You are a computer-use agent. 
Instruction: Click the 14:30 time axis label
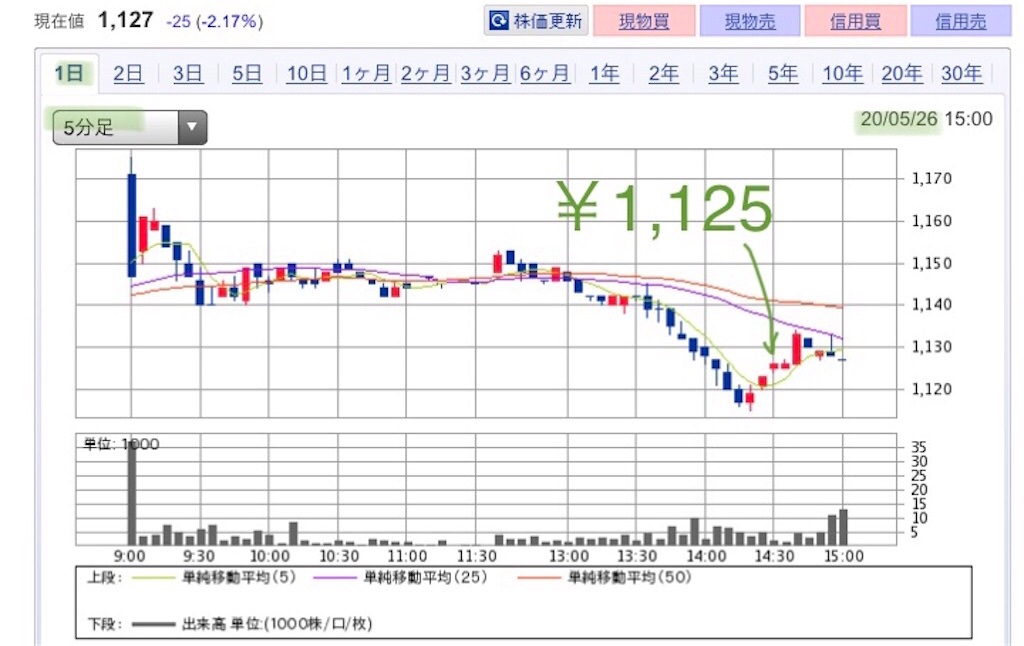(775, 557)
